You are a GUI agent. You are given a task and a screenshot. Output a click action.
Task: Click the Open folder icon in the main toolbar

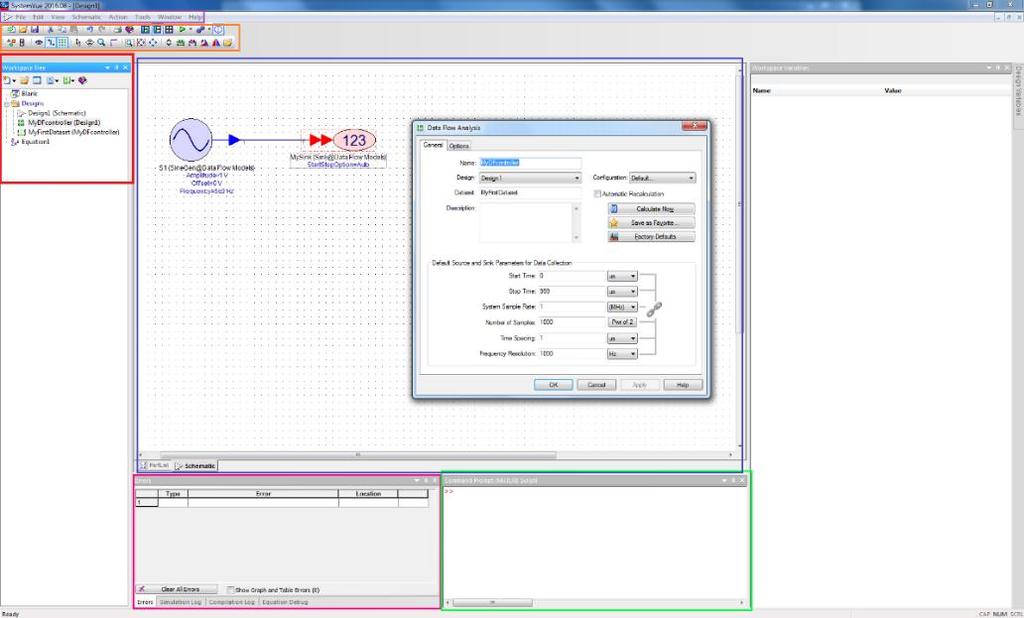23,29
